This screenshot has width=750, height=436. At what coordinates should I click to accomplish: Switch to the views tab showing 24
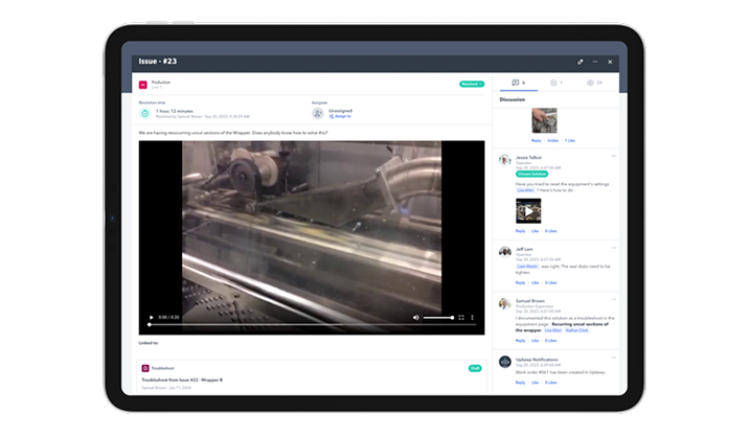tap(595, 83)
